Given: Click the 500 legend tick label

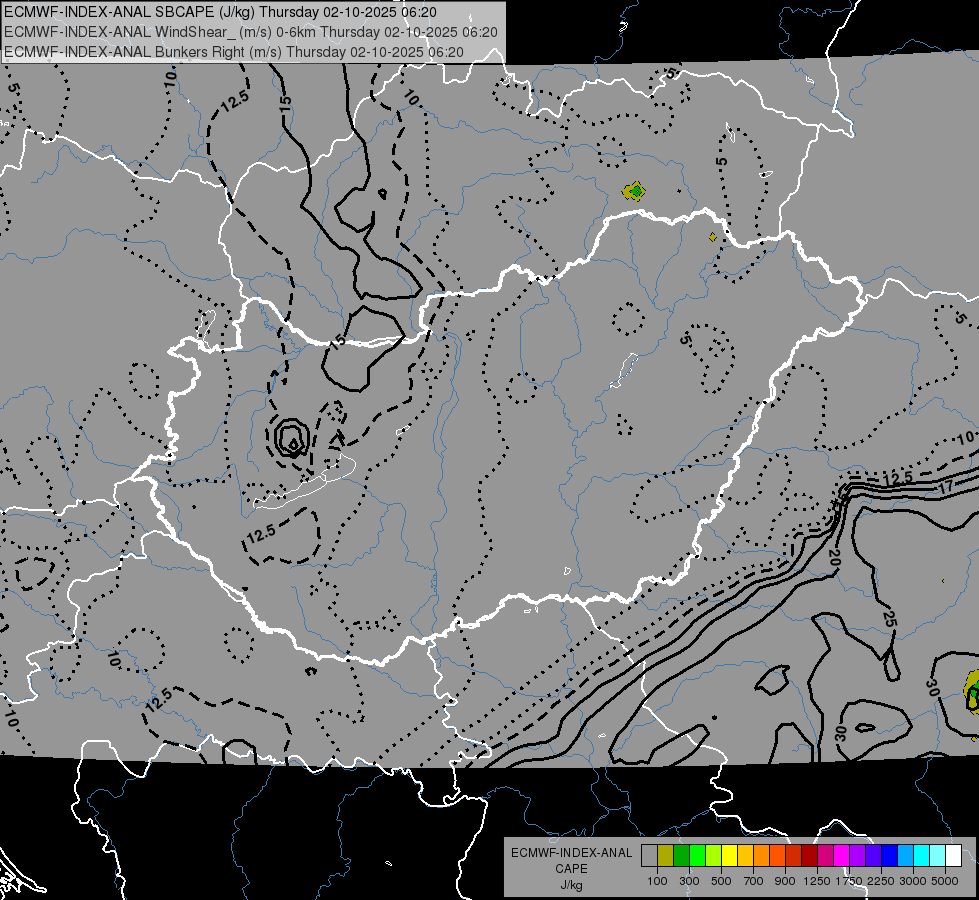Looking at the screenshot, I should click(x=721, y=881).
